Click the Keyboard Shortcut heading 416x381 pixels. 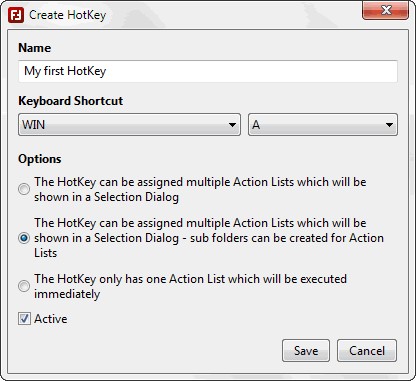[71, 101]
